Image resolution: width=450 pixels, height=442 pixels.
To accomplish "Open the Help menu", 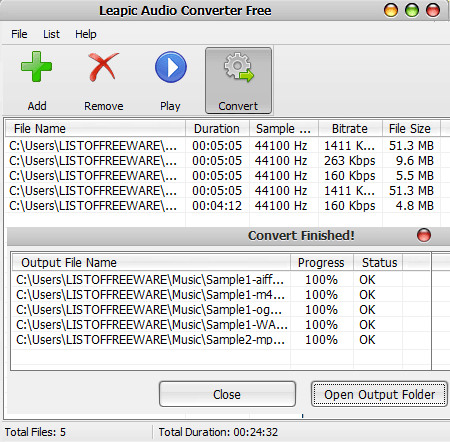I will tap(86, 34).
